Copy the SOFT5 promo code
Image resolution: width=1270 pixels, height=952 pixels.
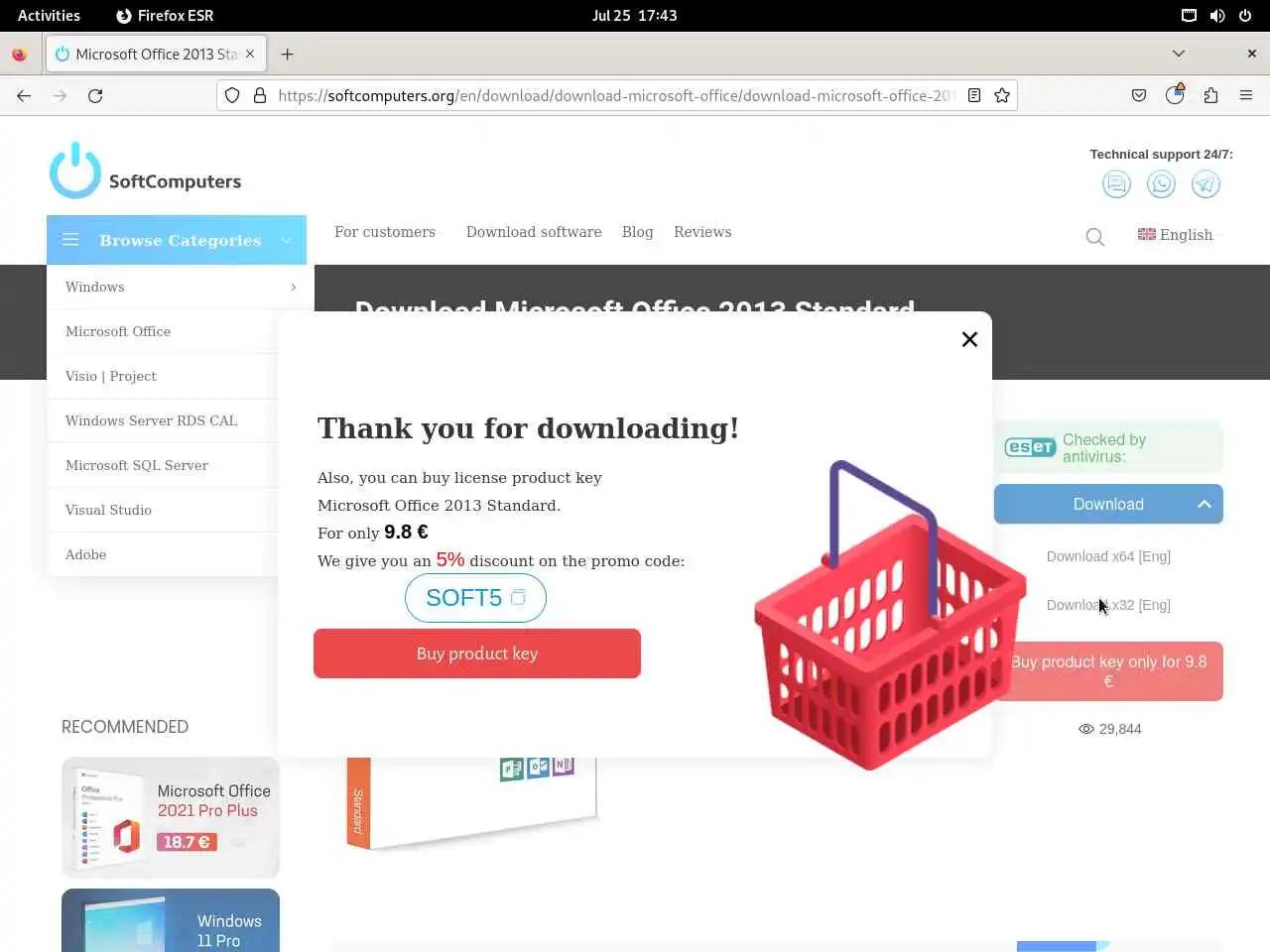pyautogui.click(x=517, y=597)
